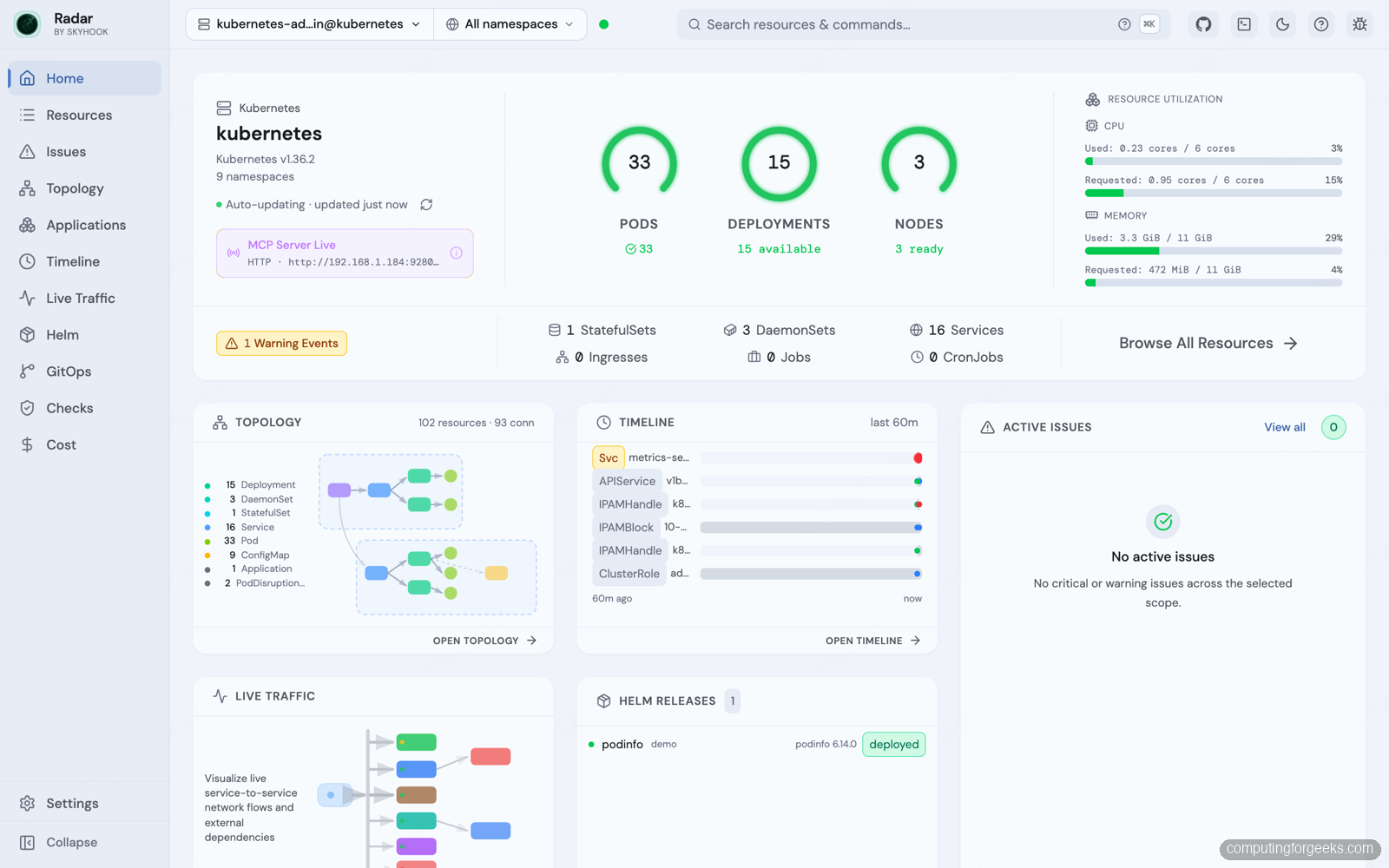The width and height of the screenshot is (1389, 868).
Task: Open the help question-mark icon at top right
Action: tap(1320, 24)
